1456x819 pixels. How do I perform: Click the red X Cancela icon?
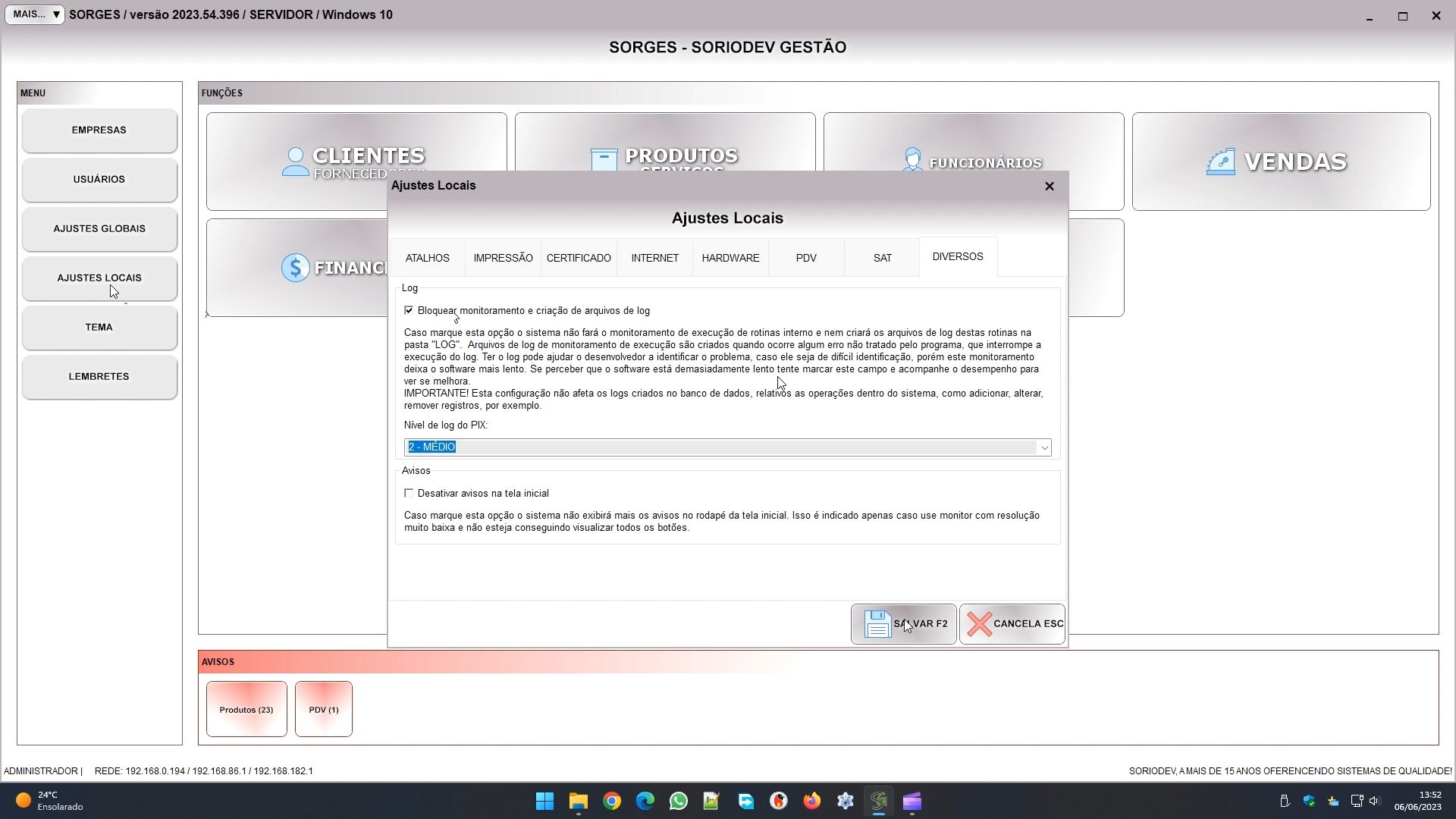(979, 624)
